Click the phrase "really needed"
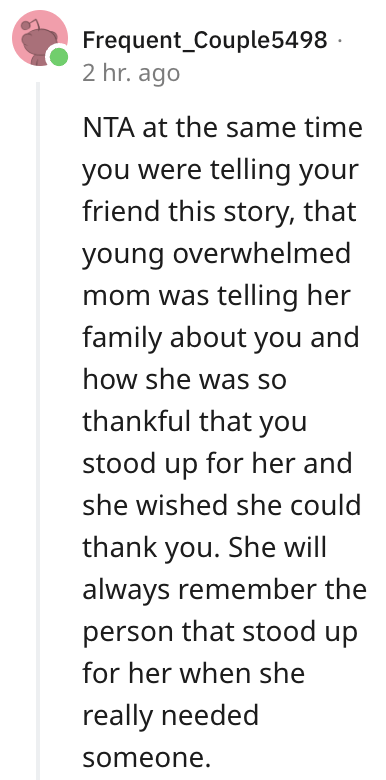This screenshot has height=780, width=386. tap(171, 716)
